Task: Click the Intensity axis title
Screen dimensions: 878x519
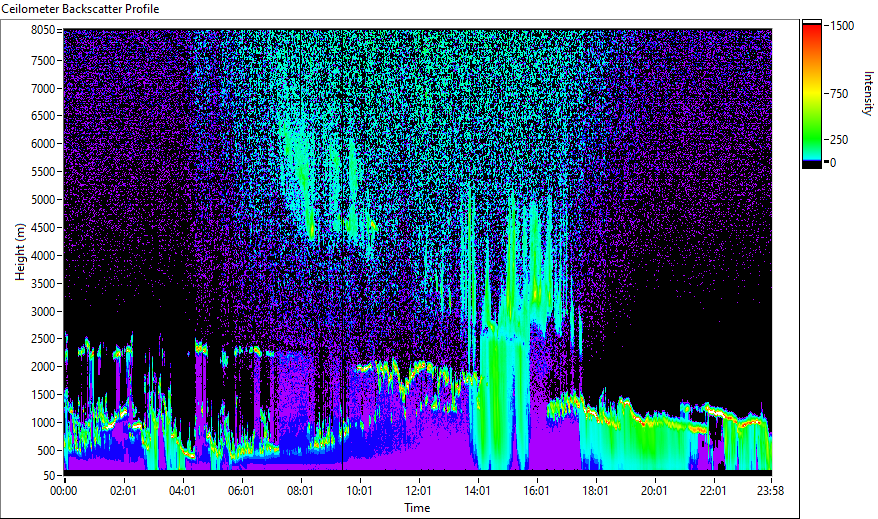Action: (x=868, y=93)
